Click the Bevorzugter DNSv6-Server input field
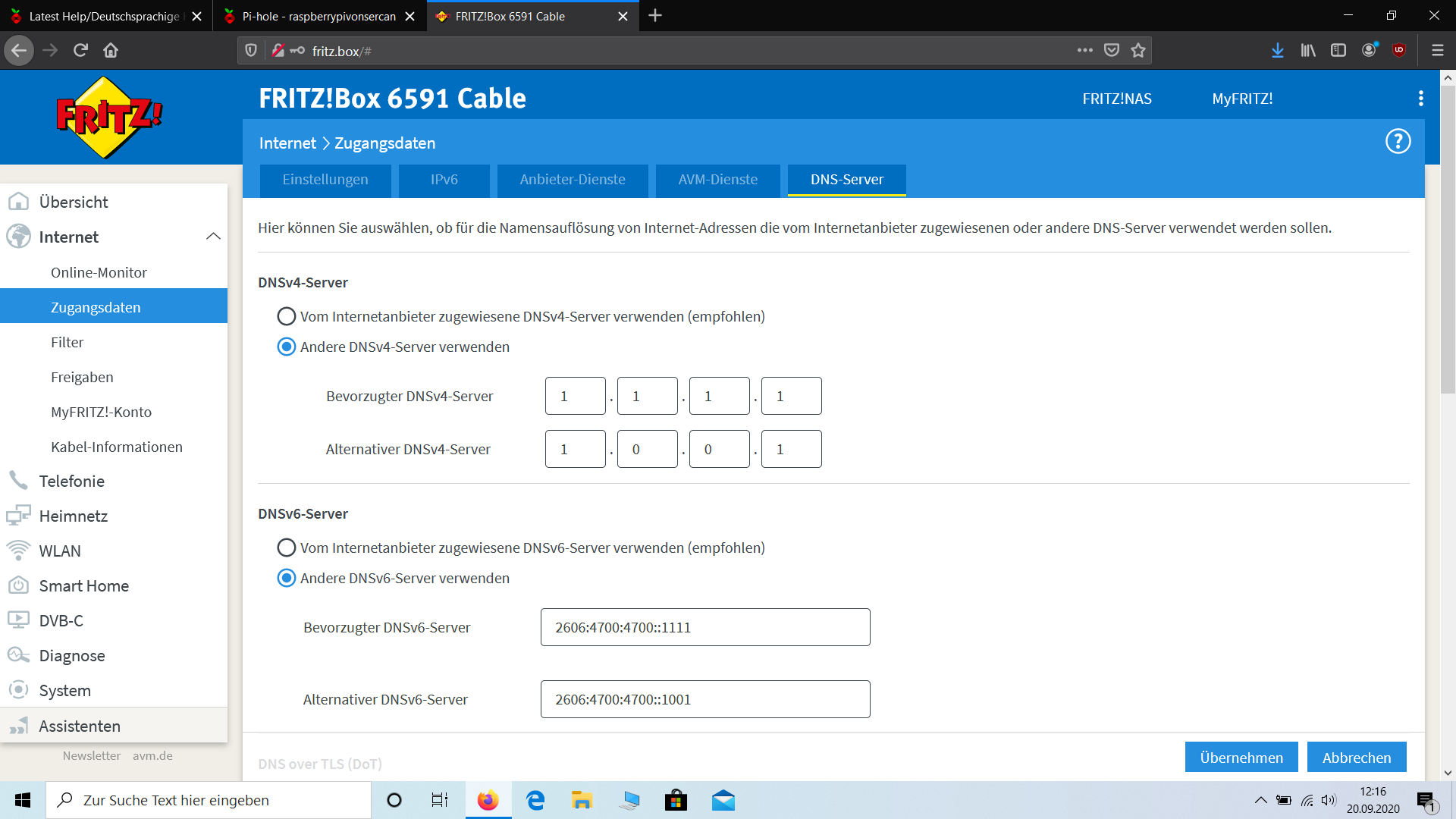This screenshot has width=1456, height=819. 705,627
